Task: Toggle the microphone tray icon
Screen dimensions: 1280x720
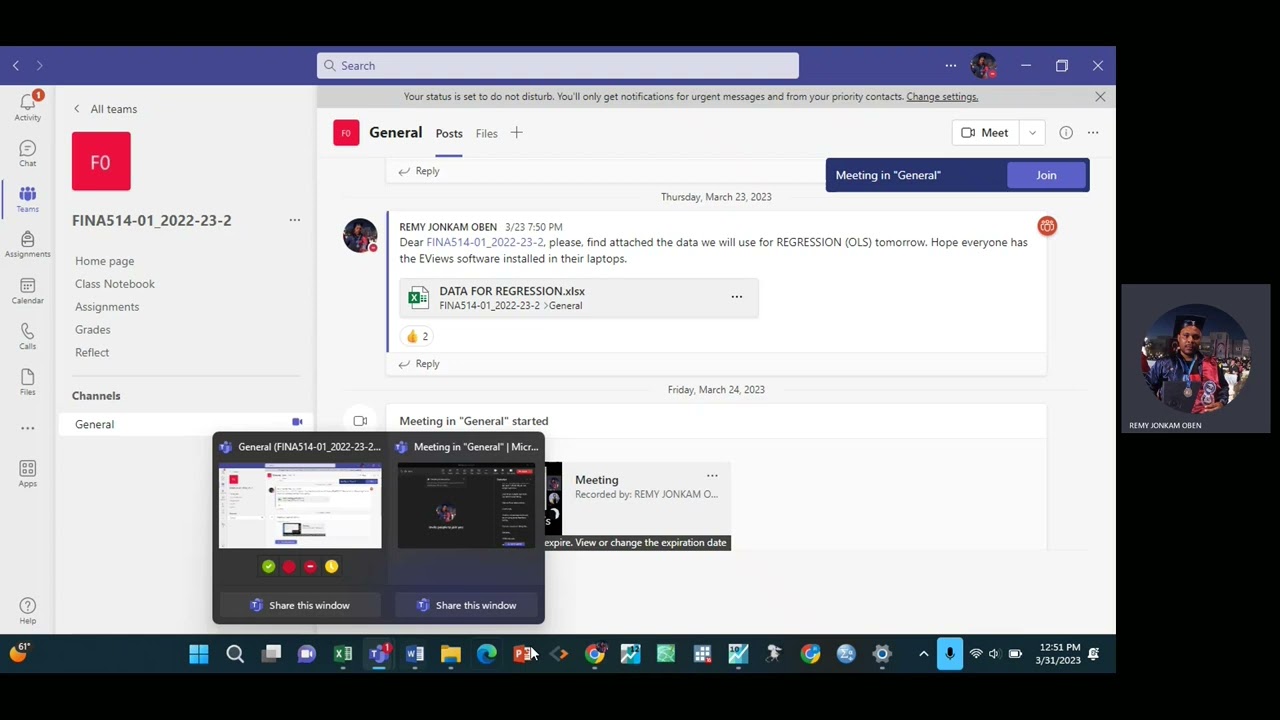Action: tap(949, 654)
